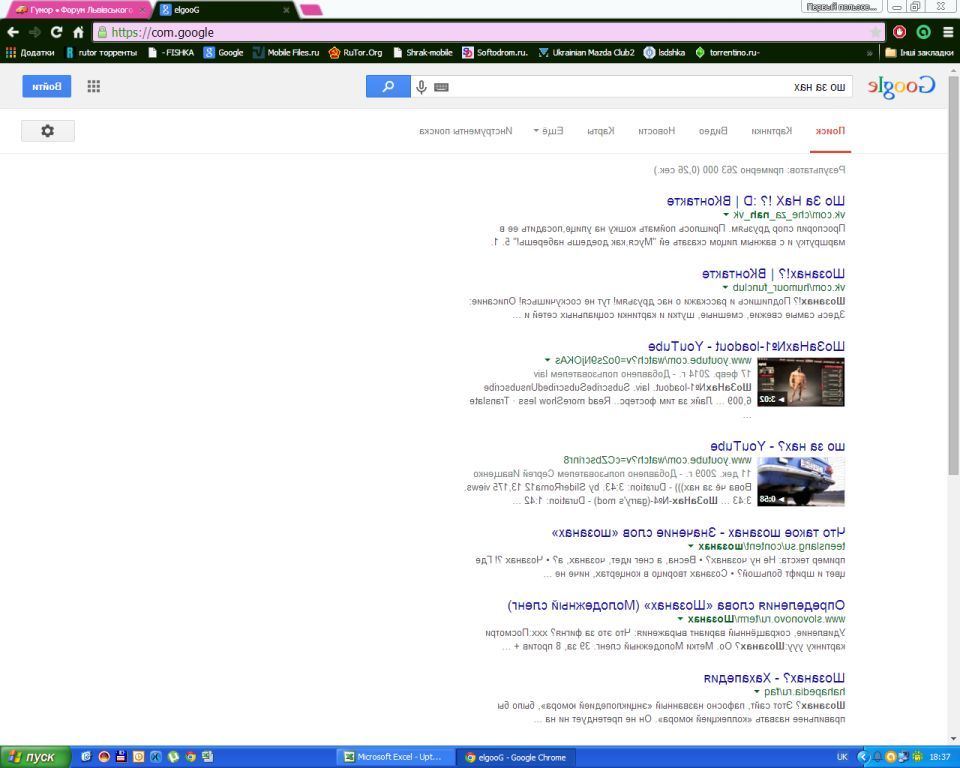Select the Новости search tab
This screenshot has width=960, height=768.
[x=656, y=131]
